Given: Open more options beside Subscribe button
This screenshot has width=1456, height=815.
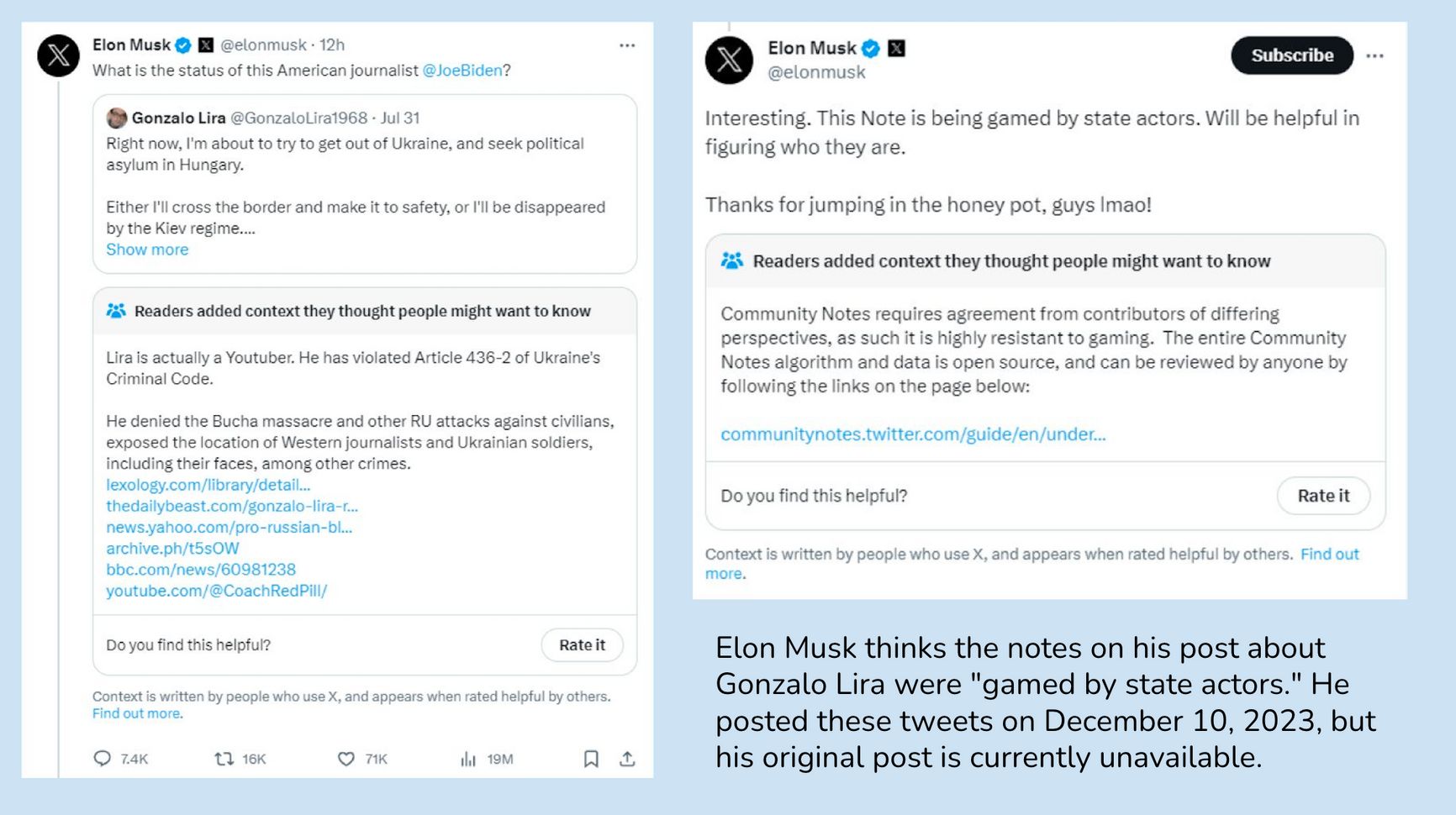Looking at the screenshot, I should [x=1374, y=55].
